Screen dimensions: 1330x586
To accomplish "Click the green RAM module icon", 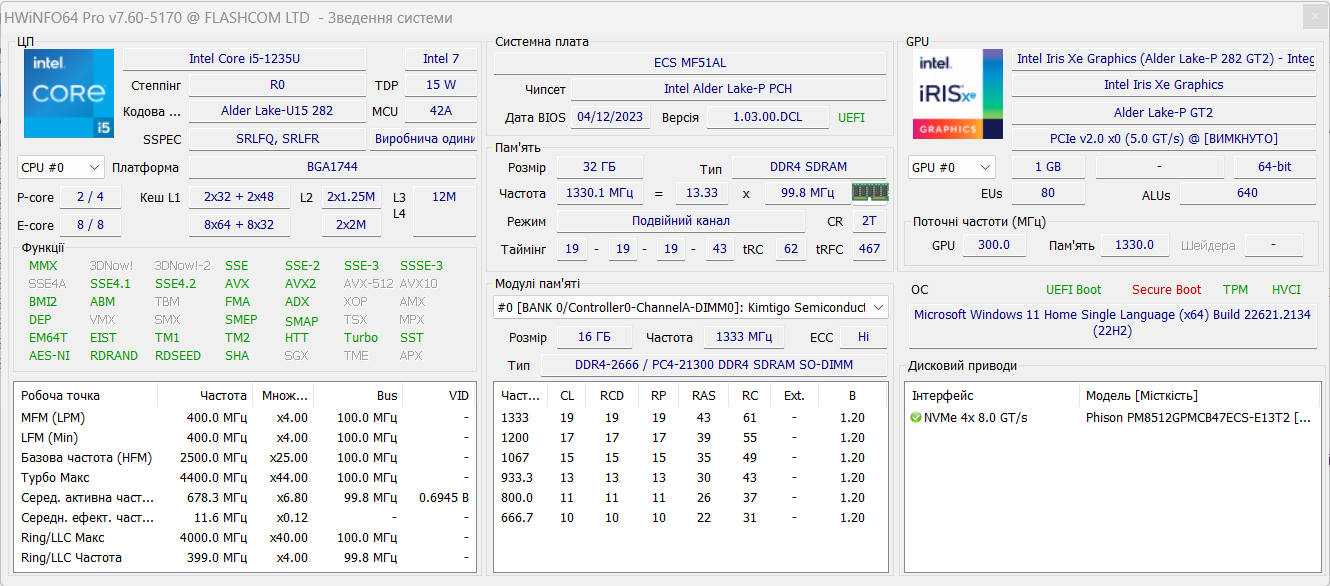I will (870, 192).
